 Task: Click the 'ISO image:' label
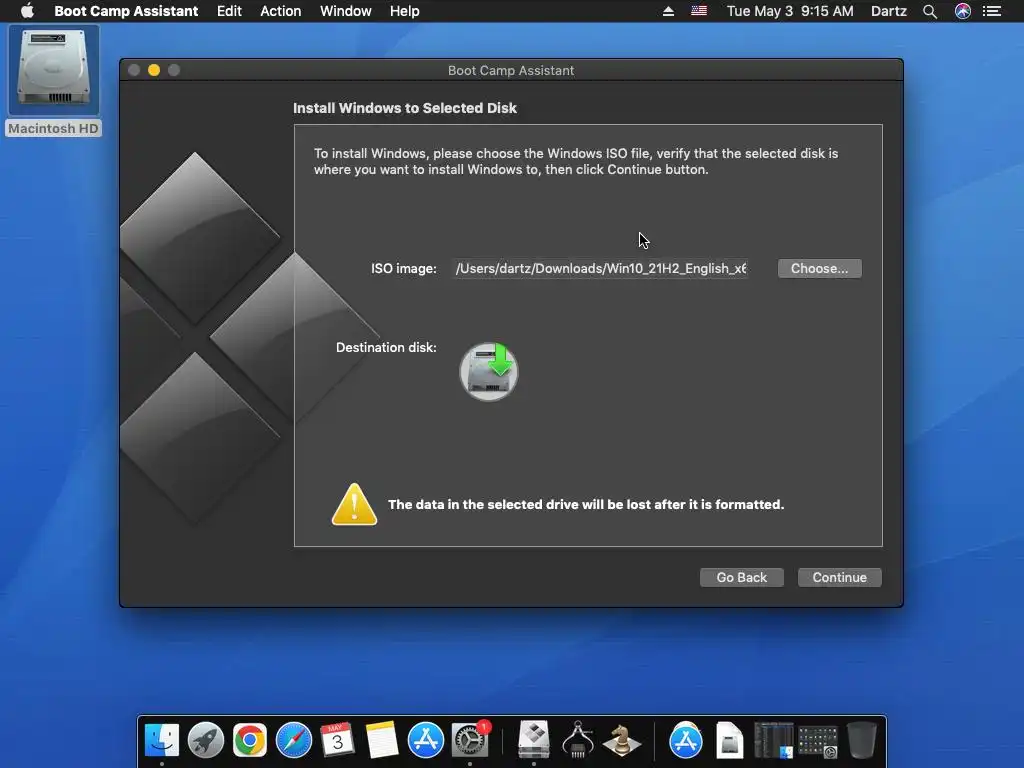[404, 268]
